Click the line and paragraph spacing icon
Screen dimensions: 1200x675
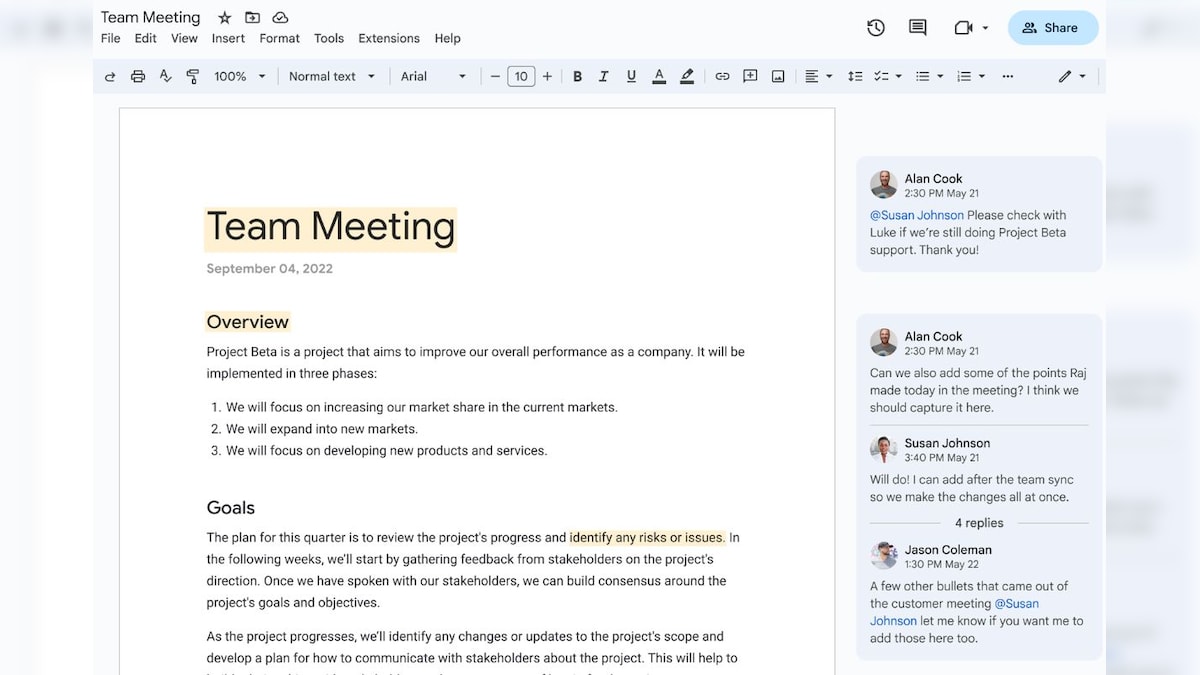pyautogui.click(x=855, y=76)
